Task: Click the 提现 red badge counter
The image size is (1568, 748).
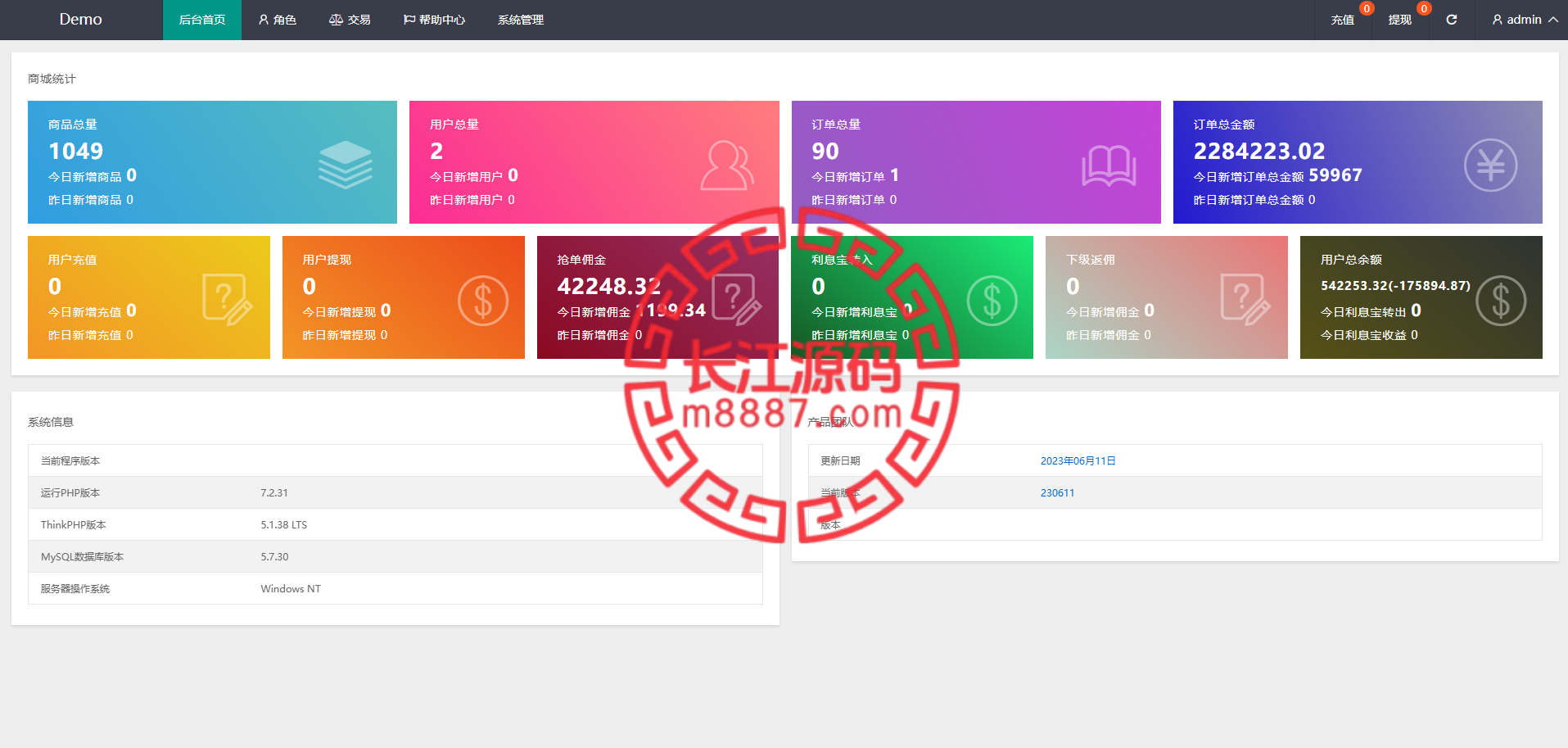Action: [x=1424, y=9]
